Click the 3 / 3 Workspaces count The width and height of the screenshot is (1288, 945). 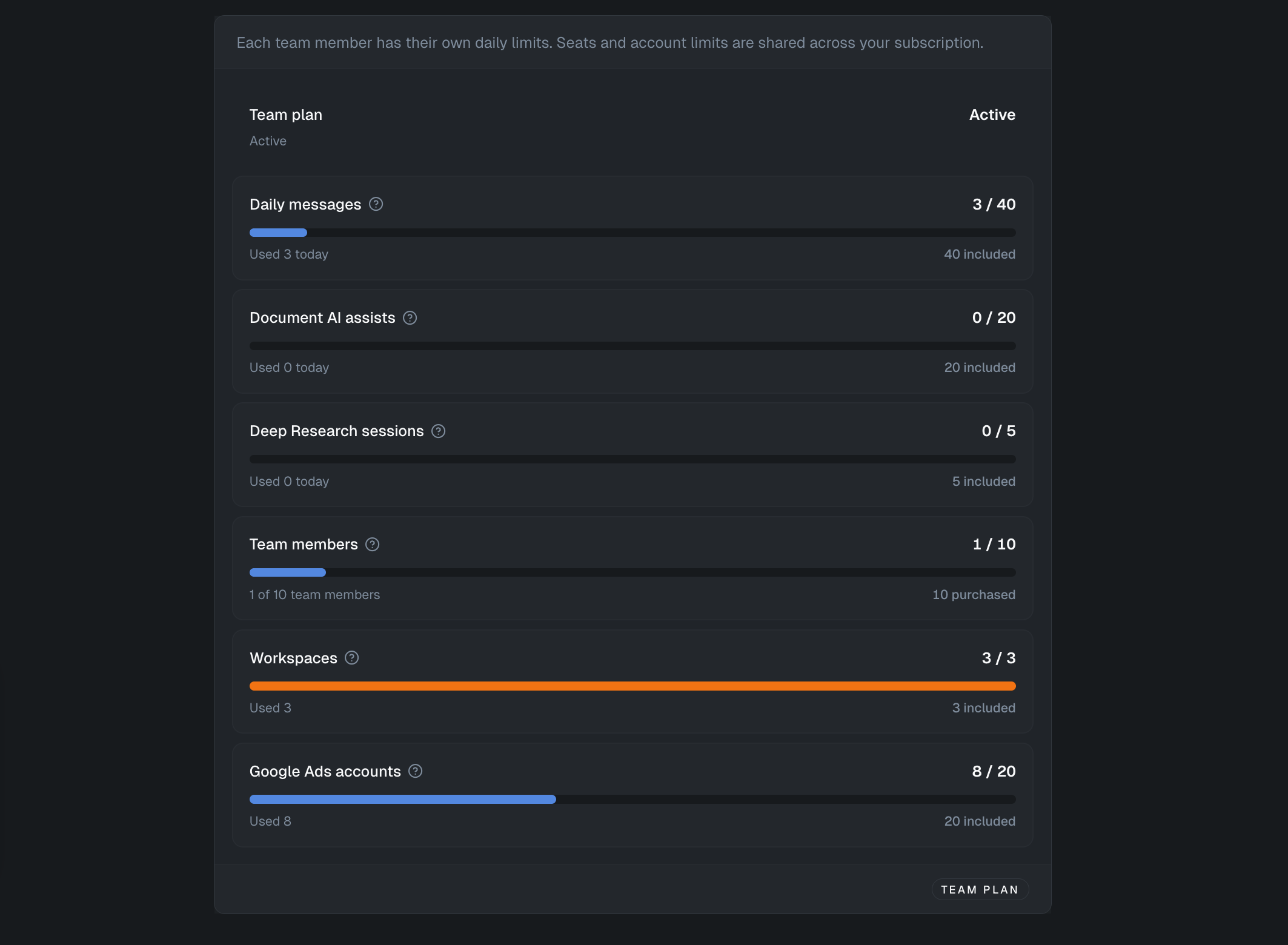point(998,658)
